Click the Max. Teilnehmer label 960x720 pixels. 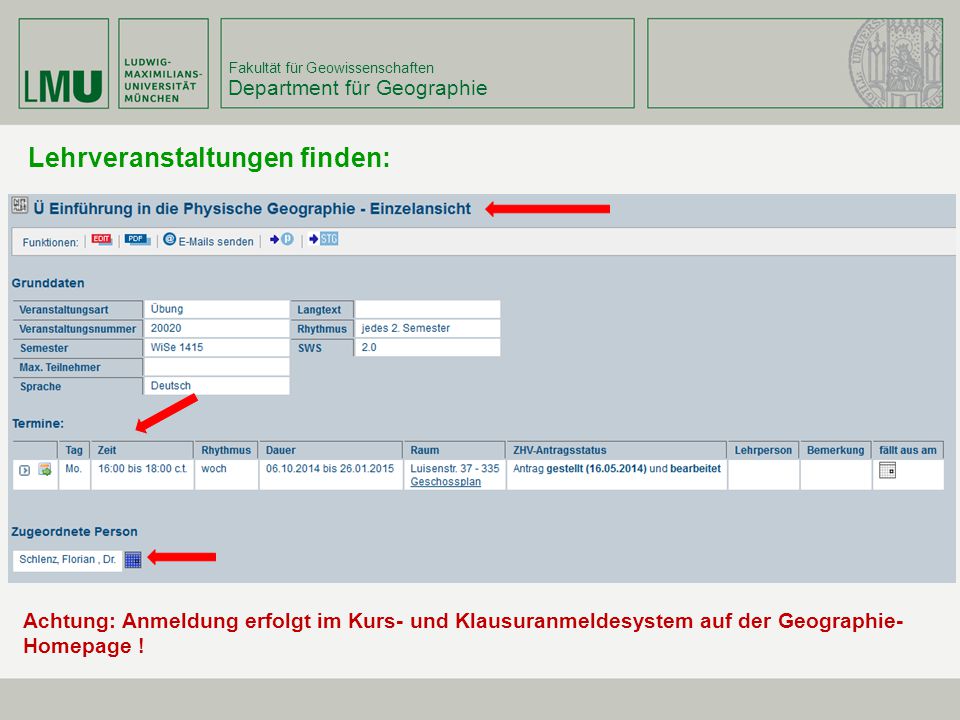59,367
